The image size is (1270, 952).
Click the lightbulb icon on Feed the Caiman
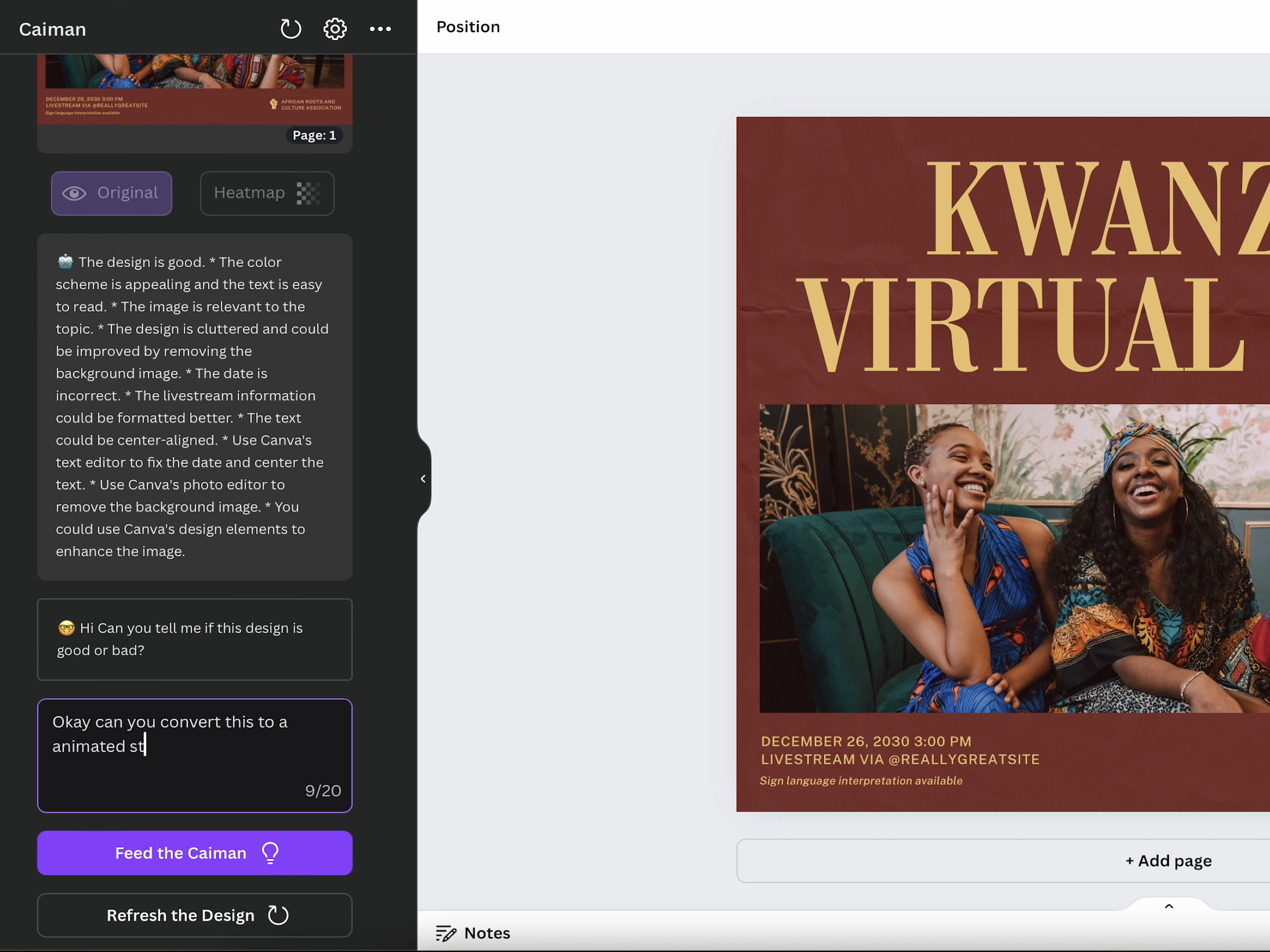[270, 853]
